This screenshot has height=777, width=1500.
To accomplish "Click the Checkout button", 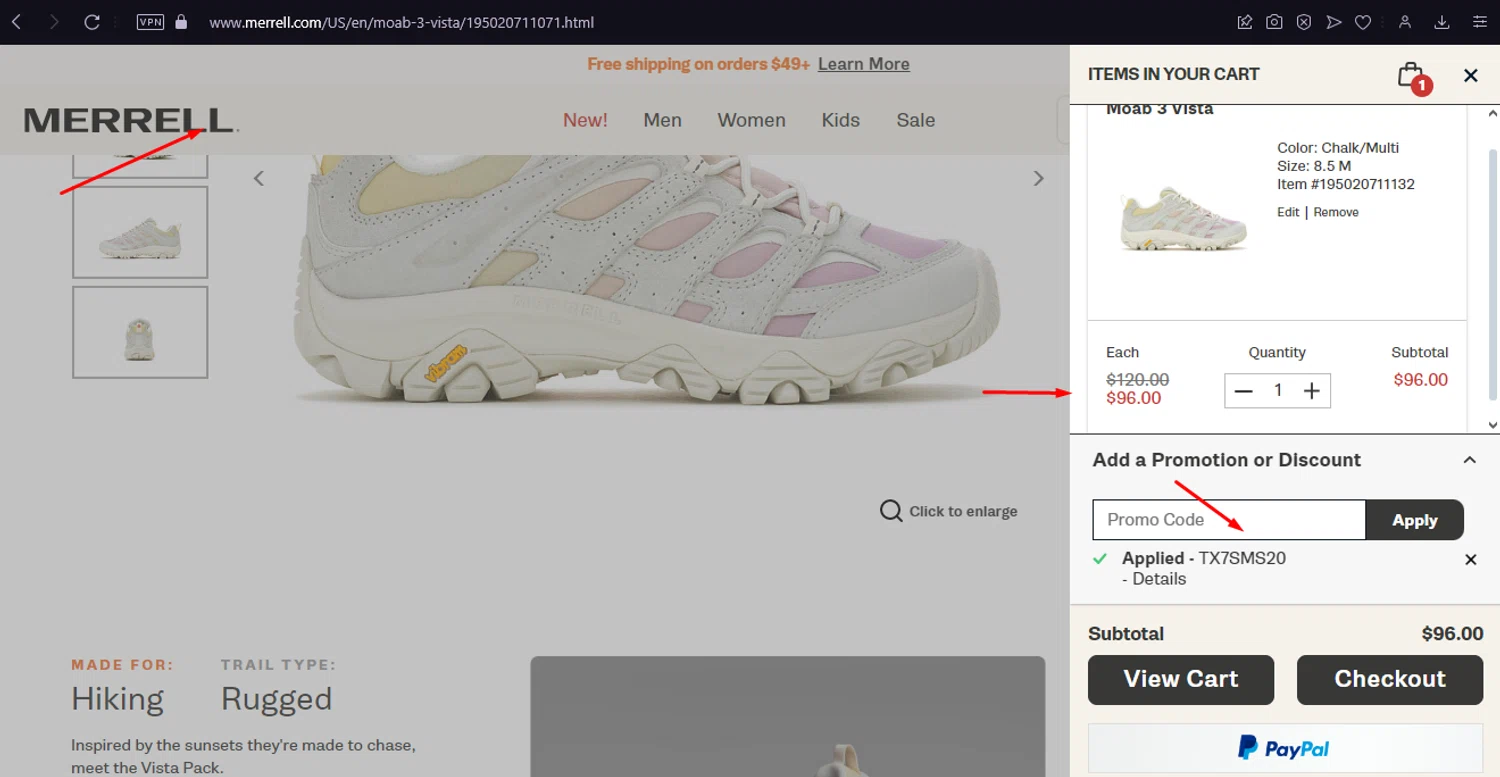I will [1390, 680].
